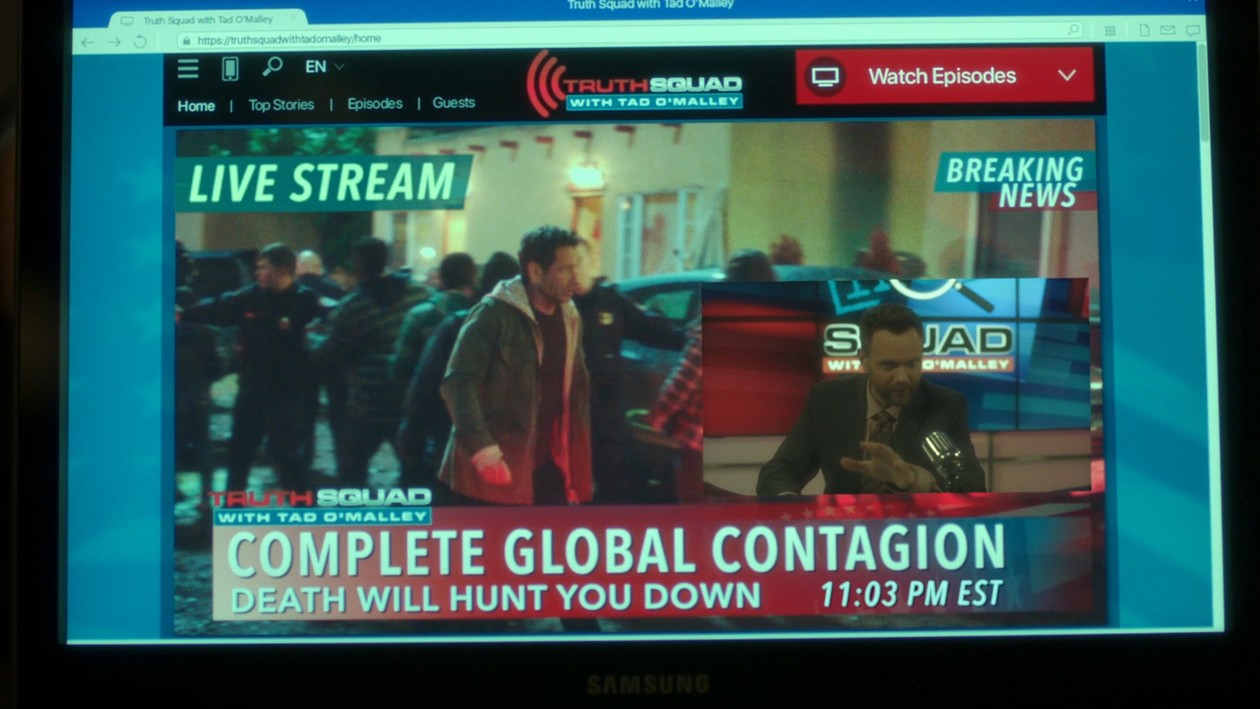
Task: Click the Watch Episodes button
Action: point(945,76)
